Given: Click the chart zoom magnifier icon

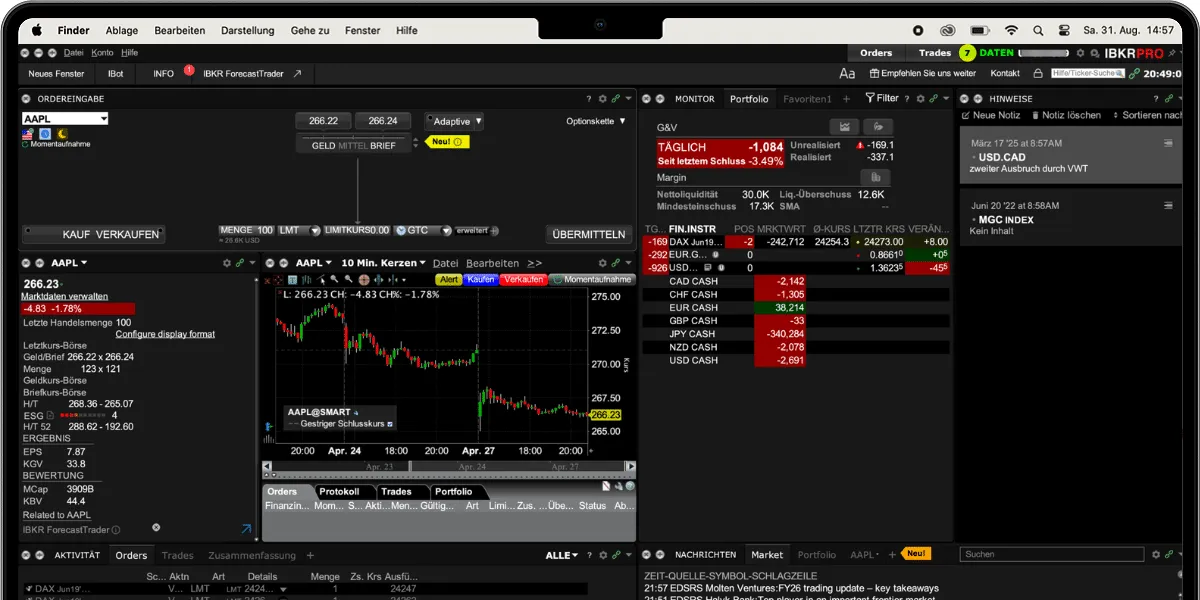Looking at the screenshot, I should point(334,280).
